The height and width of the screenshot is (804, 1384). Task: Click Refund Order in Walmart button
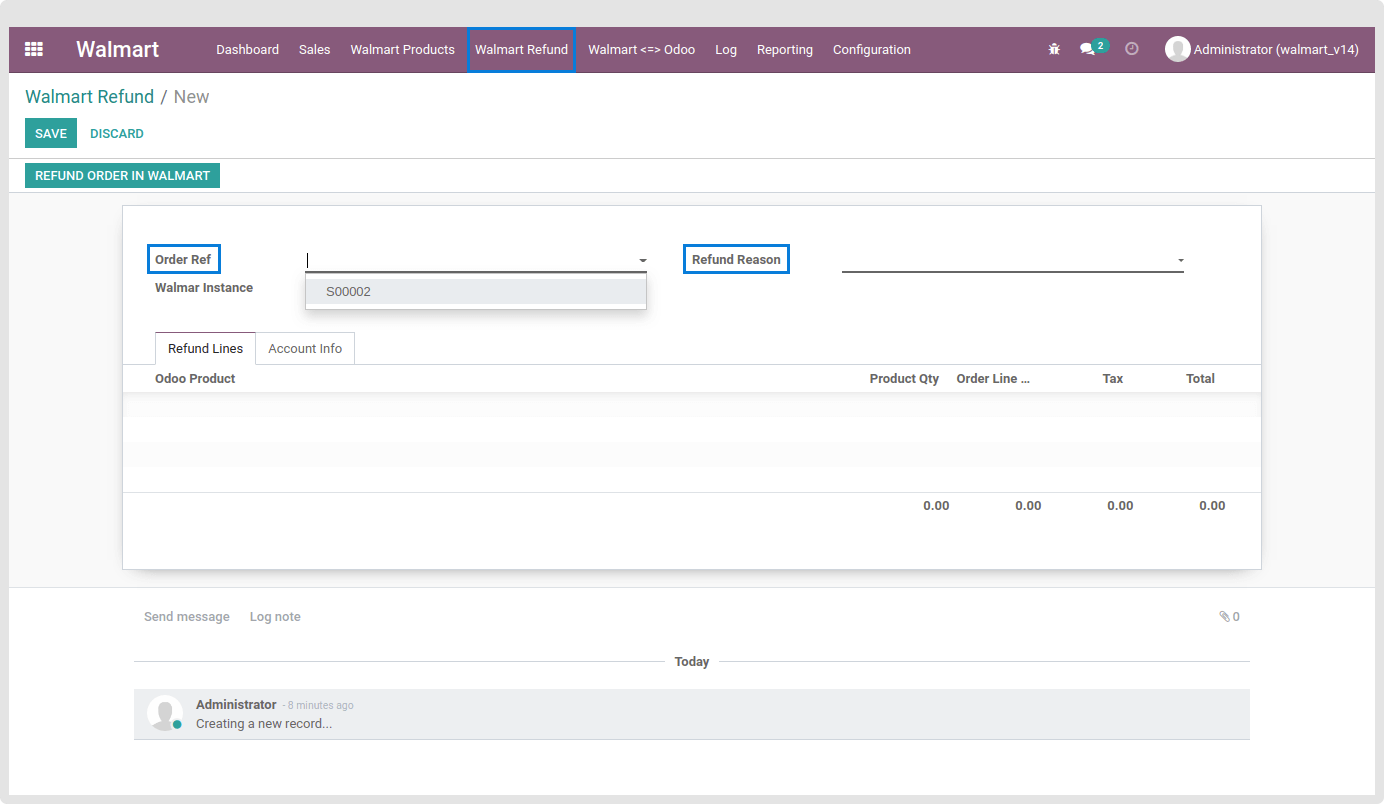(x=122, y=175)
